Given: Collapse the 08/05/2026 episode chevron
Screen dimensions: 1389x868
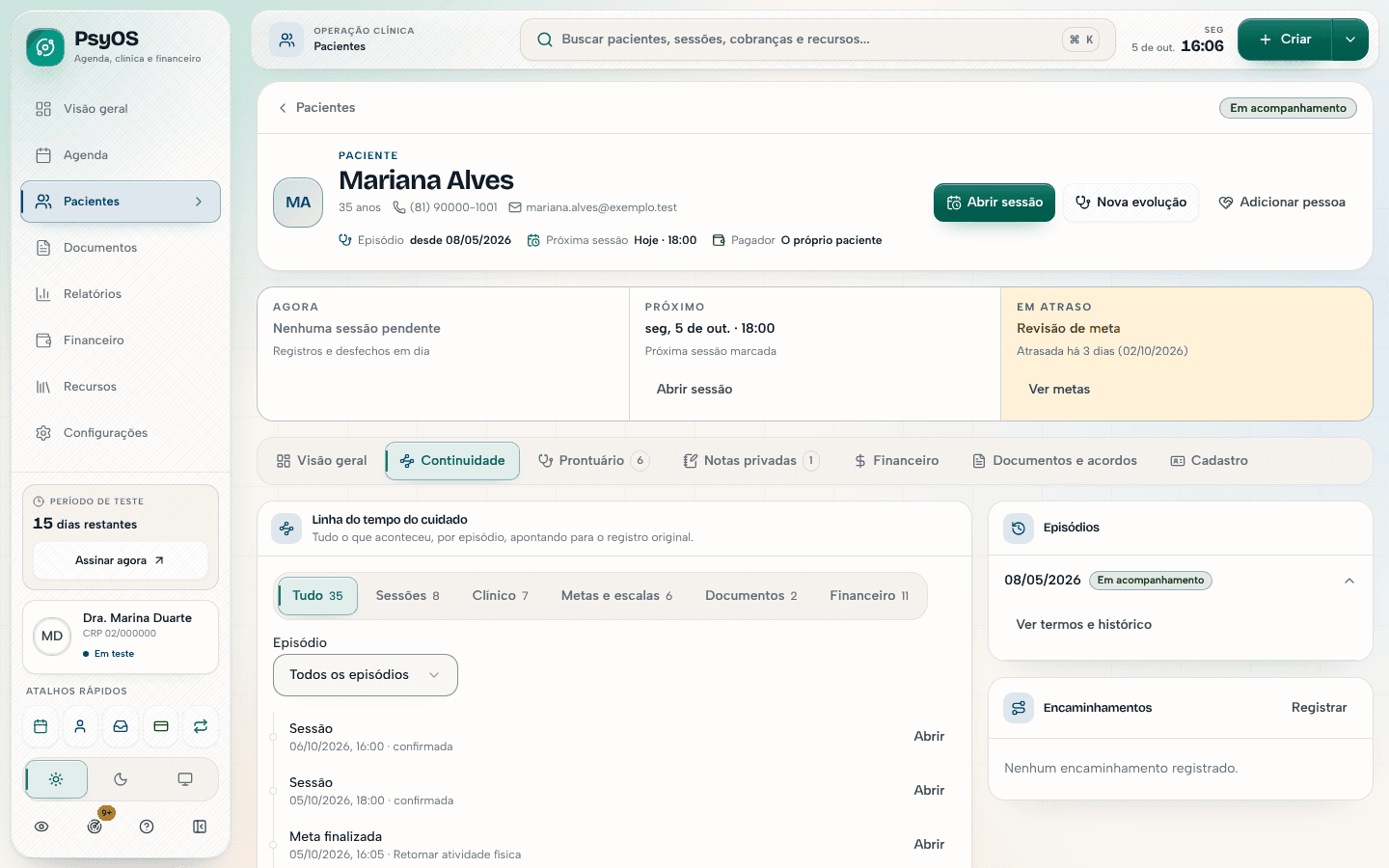Looking at the screenshot, I should point(1349,581).
